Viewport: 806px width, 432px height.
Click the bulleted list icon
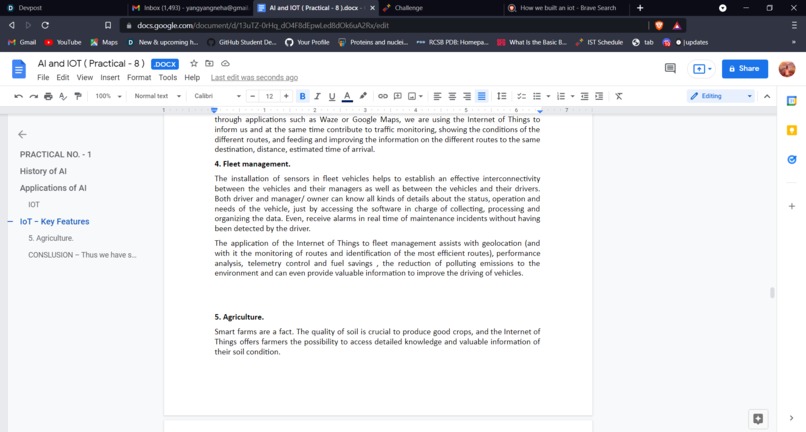click(x=537, y=96)
